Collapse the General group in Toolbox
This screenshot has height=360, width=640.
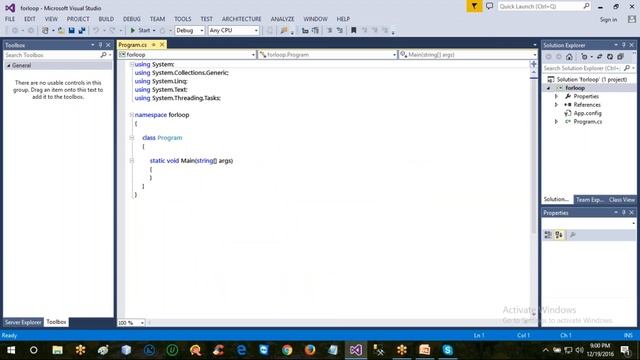click(9, 66)
